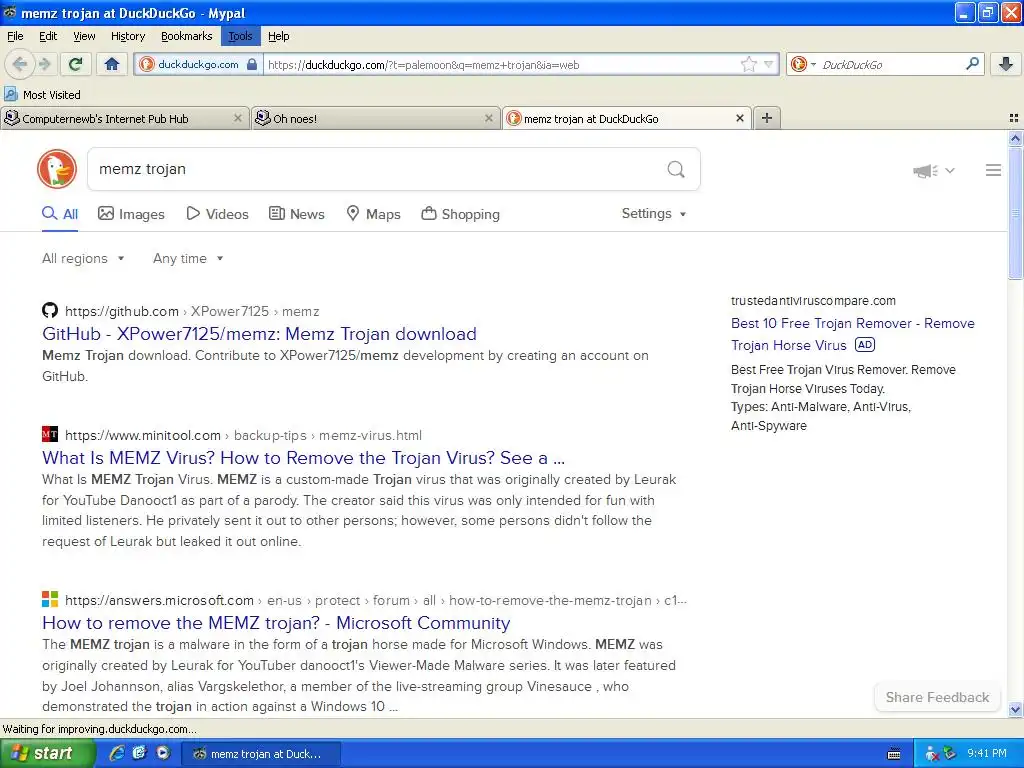
Task: Open the Windows Start button
Action: 46,754
